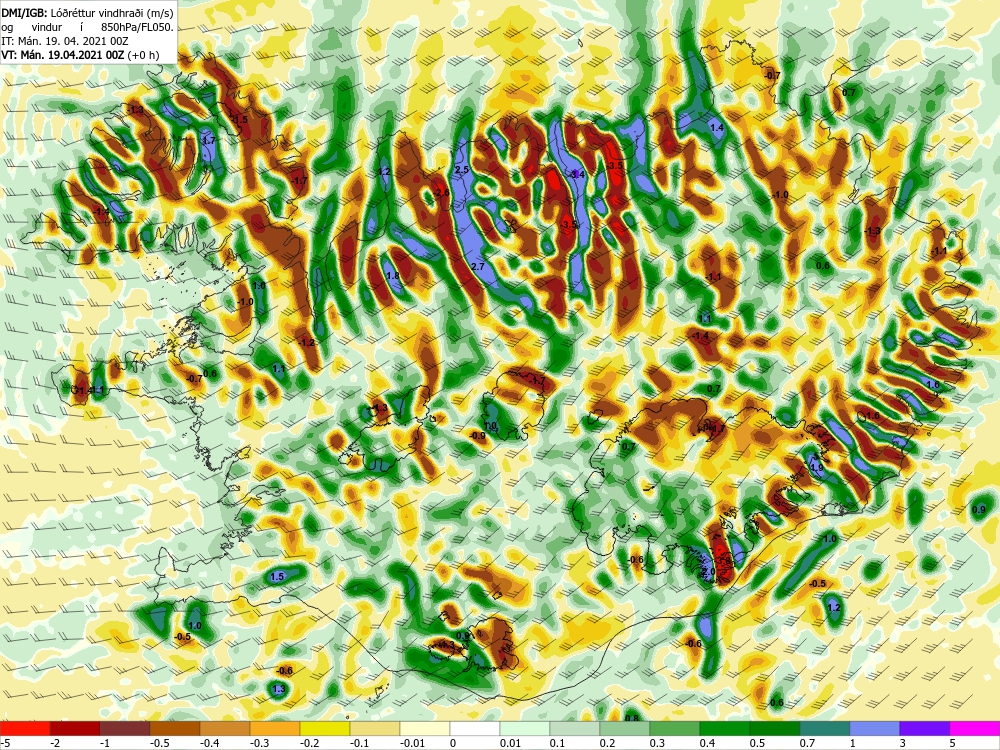
Task: Click the 0.2 legend label
Action: 607,743
